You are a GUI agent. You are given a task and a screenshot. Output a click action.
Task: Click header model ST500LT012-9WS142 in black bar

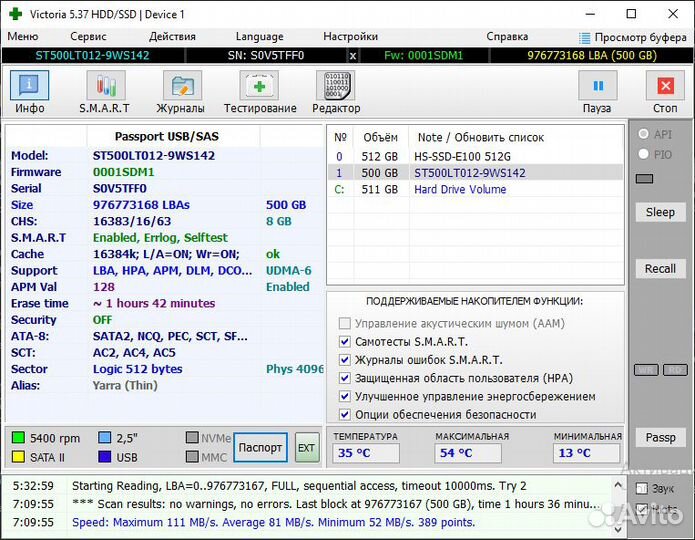(92, 56)
